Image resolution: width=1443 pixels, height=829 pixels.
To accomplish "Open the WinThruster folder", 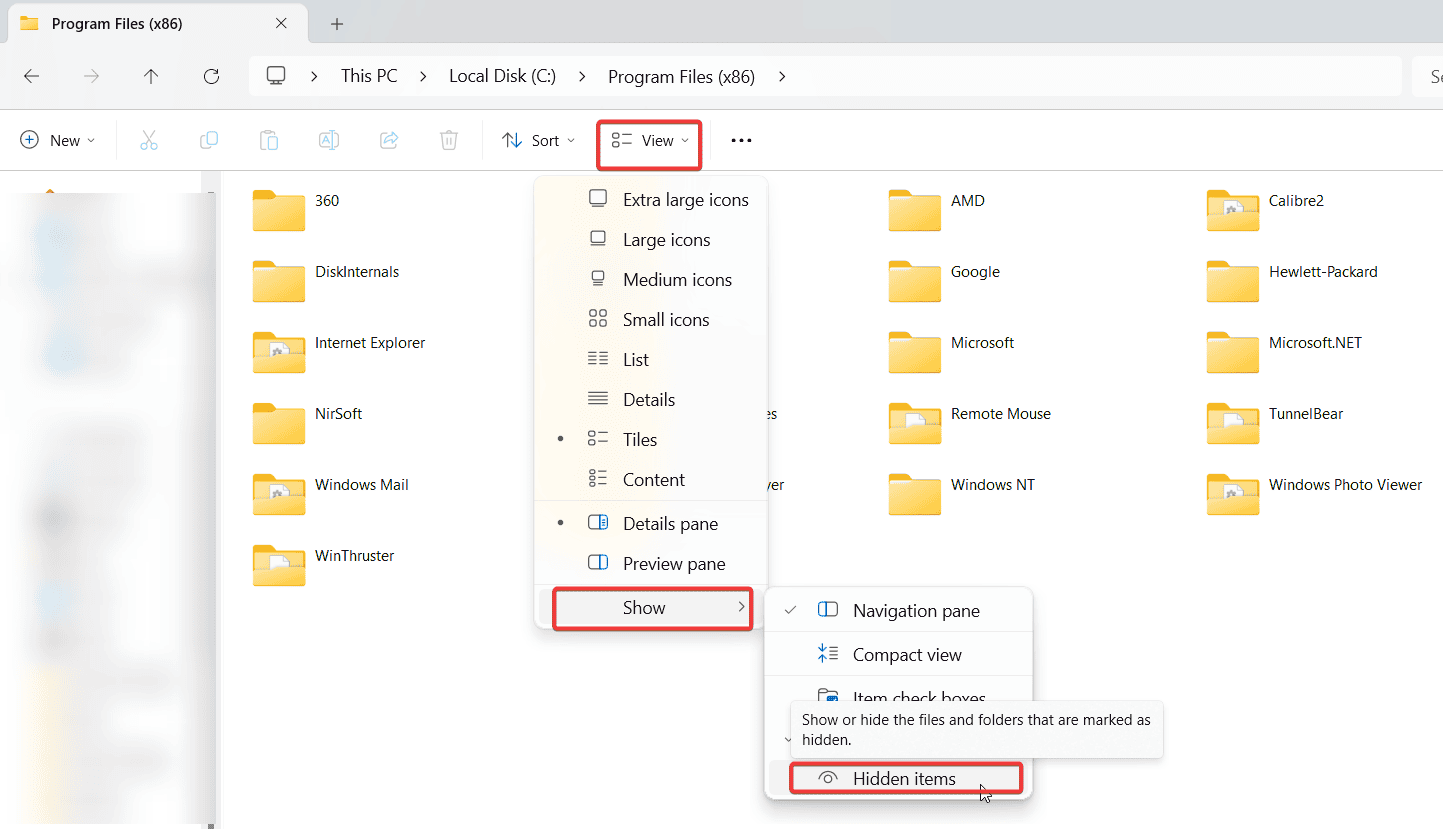I will [324, 565].
